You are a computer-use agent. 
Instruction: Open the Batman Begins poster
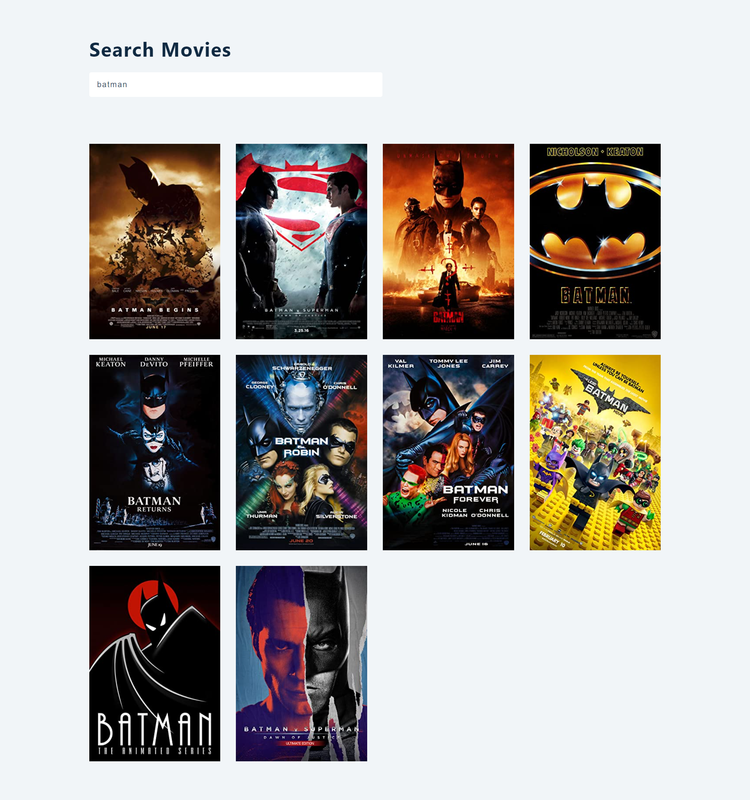[x=155, y=241]
